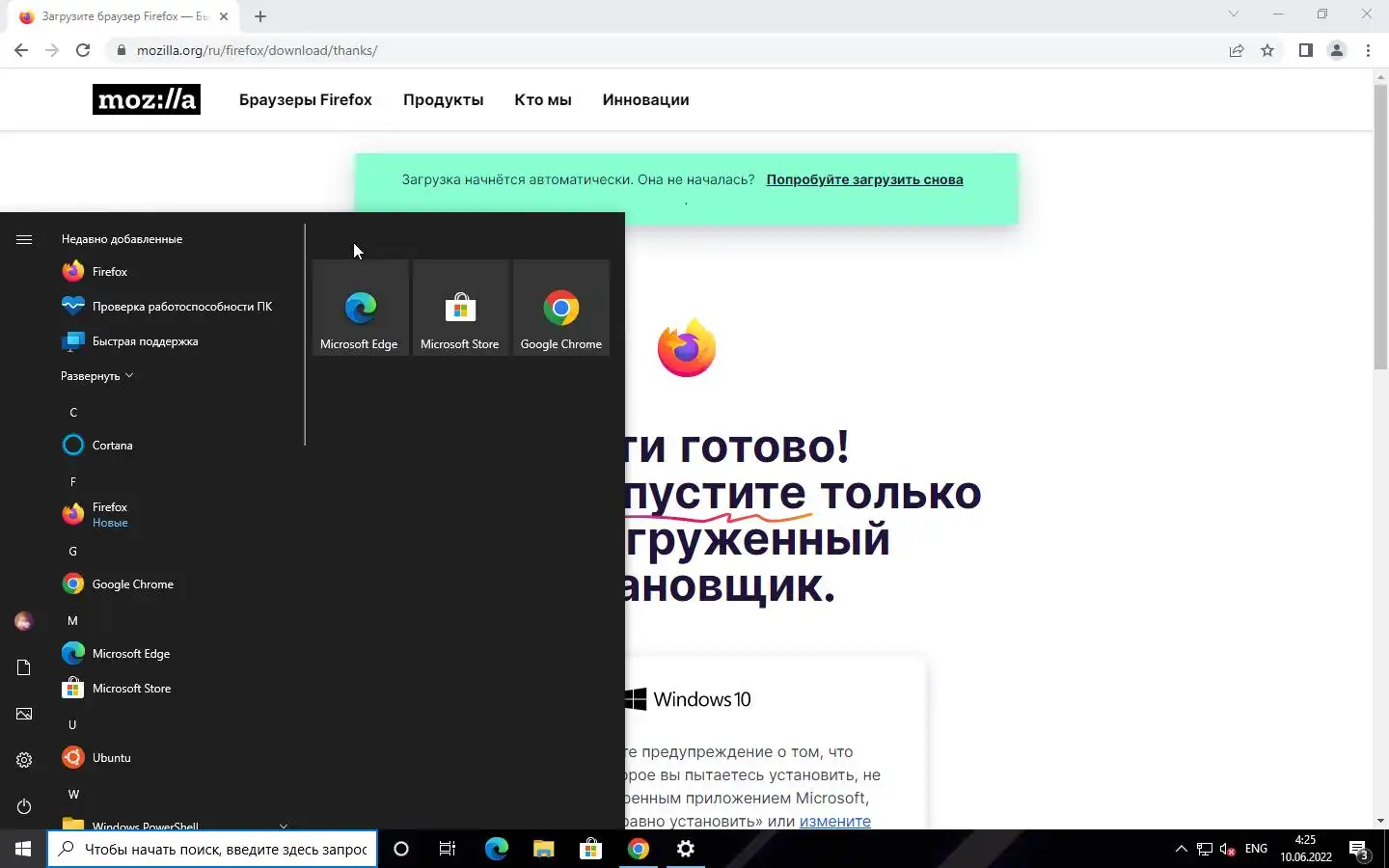Image resolution: width=1389 pixels, height=868 pixels.
Task: Click the address bar URL
Action: (257, 50)
